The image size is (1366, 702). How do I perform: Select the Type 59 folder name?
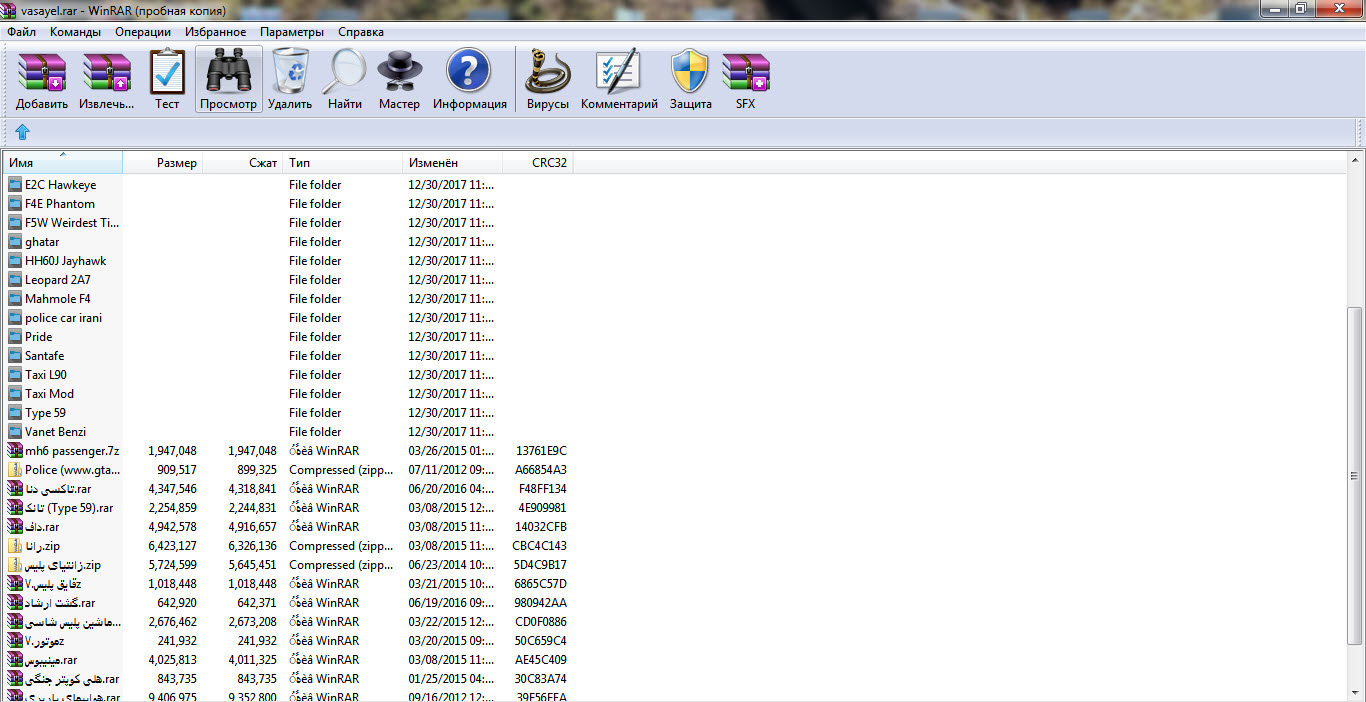(45, 413)
